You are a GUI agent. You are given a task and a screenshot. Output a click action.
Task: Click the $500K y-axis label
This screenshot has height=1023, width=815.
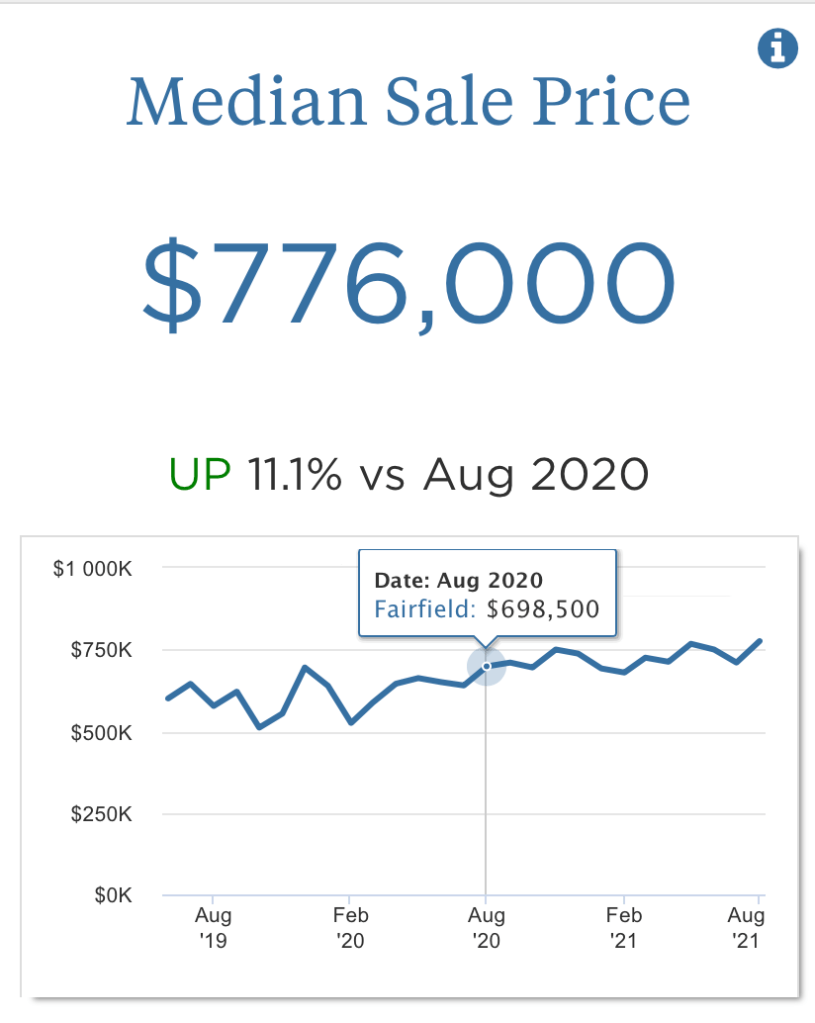point(99,732)
